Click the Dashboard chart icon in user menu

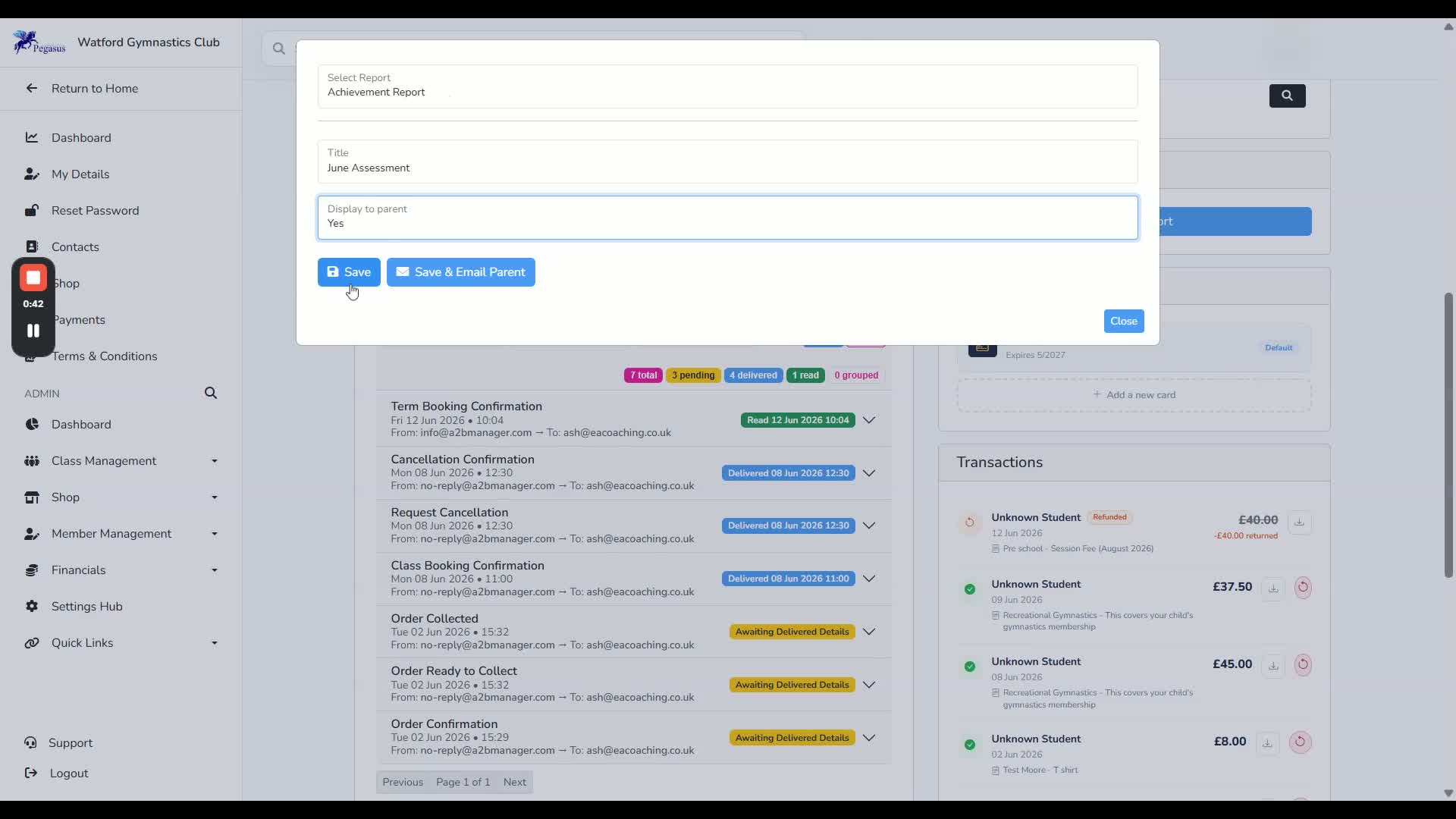32,138
